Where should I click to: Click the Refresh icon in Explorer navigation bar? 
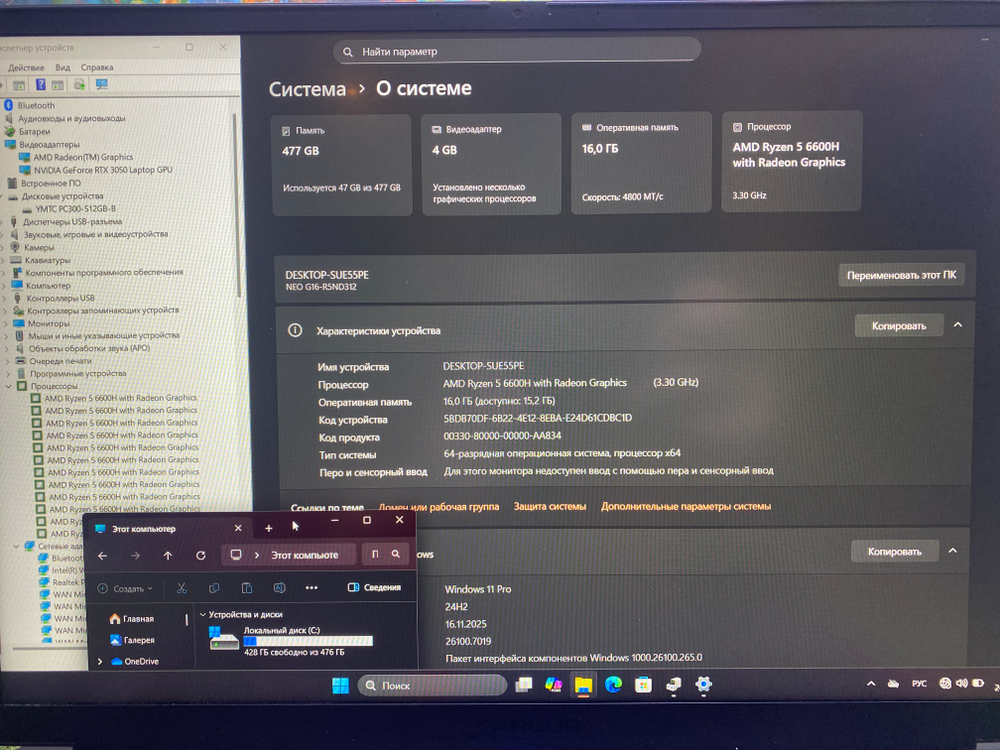pos(201,555)
